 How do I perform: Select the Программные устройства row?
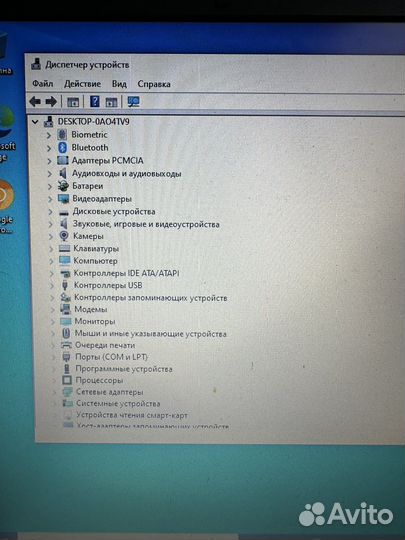click(x=124, y=369)
